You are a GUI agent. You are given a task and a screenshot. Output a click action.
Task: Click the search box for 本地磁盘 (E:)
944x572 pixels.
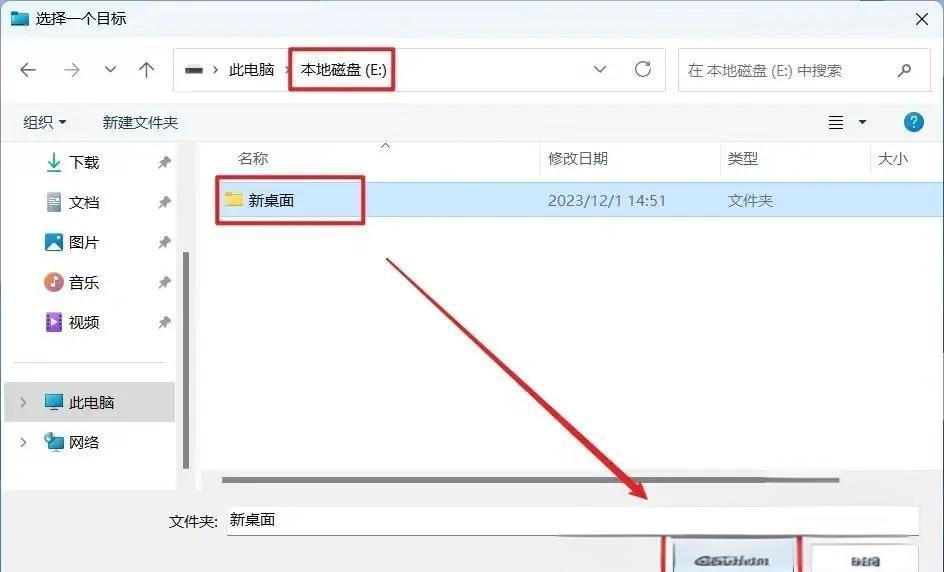pyautogui.click(x=804, y=70)
